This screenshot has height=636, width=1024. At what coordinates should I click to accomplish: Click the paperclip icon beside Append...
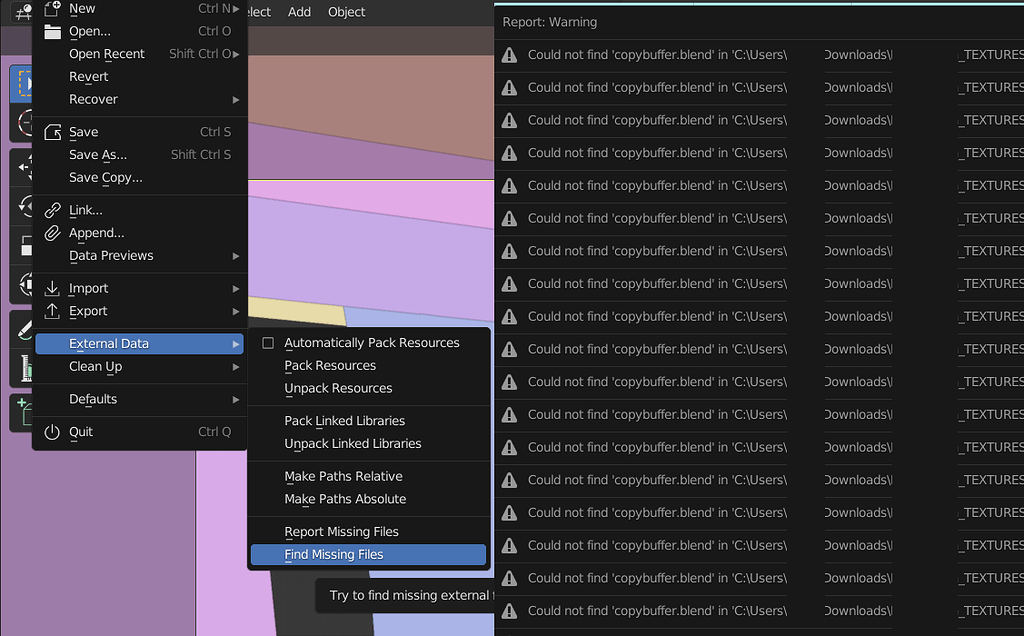(x=52, y=233)
